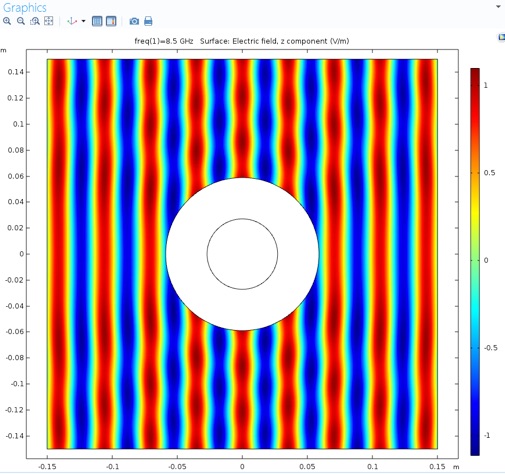This screenshot has width=505, height=474.
Task: Open the Graphics window options arrow, top right
Action: point(499,7)
